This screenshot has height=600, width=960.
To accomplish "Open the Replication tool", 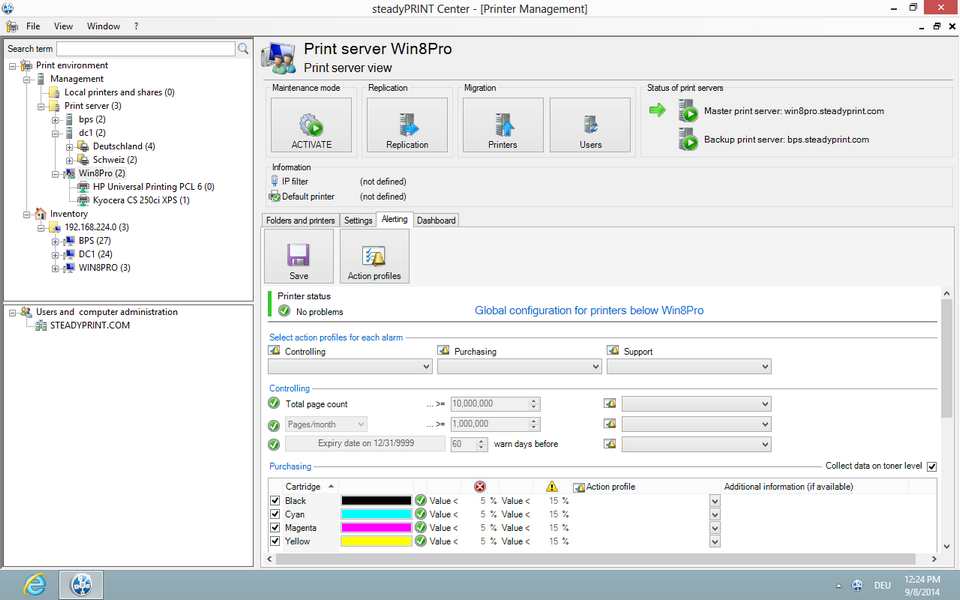I will 407,125.
